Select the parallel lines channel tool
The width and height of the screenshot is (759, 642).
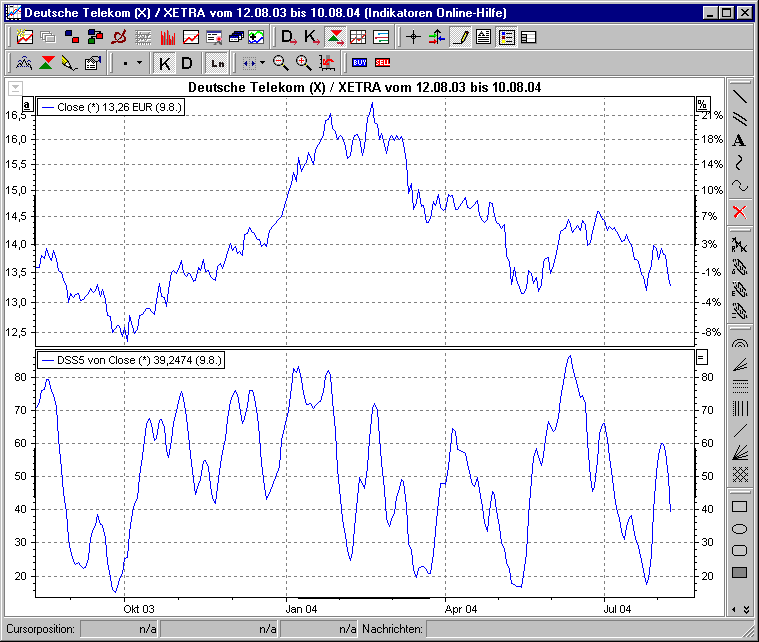[739, 119]
